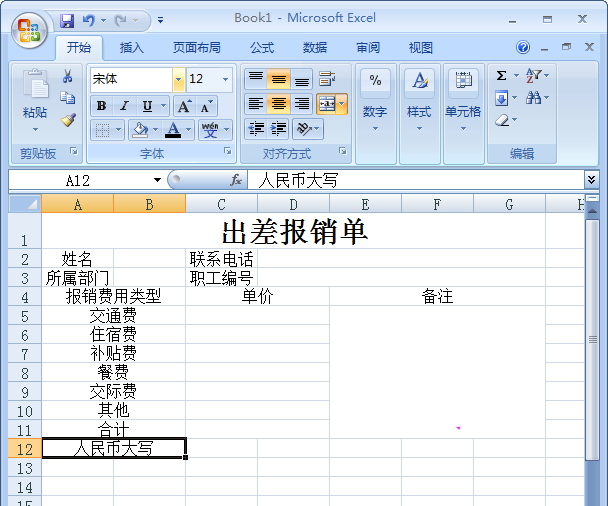The image size is (608, 506).
Task: Open 单元格 cells group dropdown
Action: coord(463,129)
